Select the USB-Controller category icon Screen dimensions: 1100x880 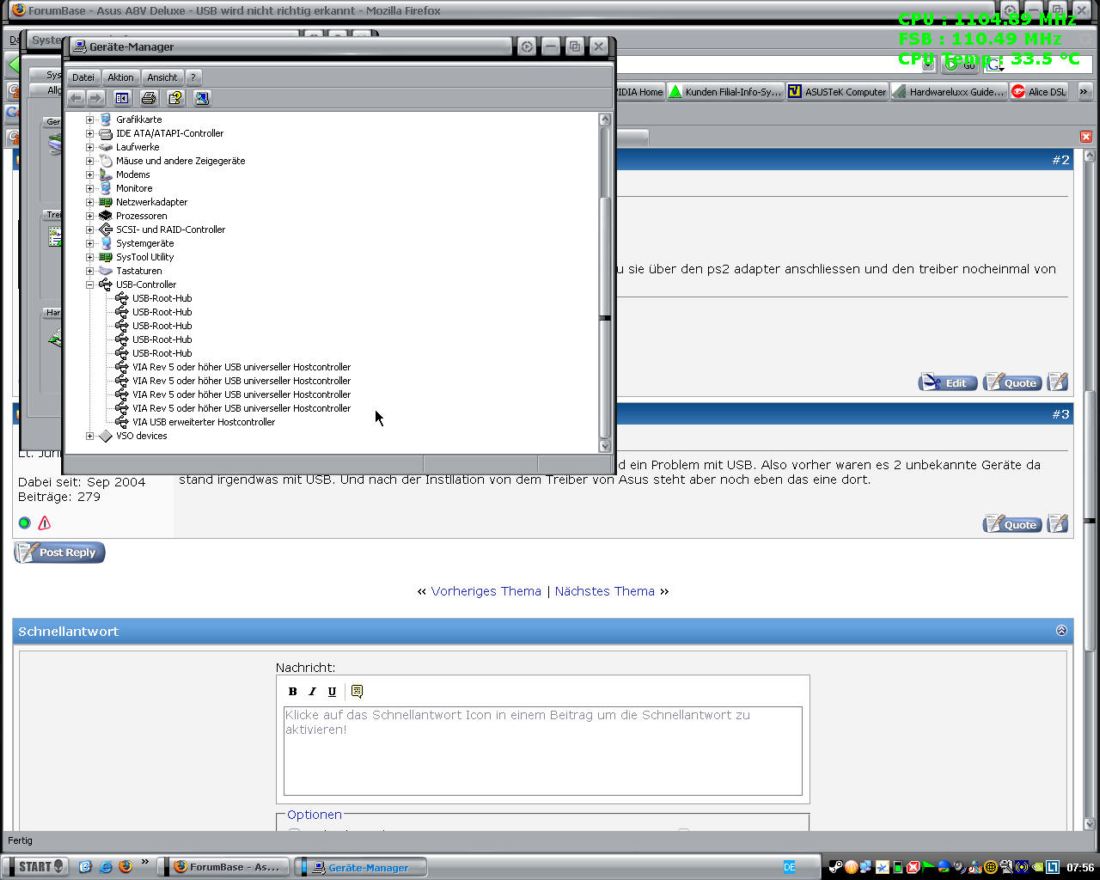pos(105,284)
